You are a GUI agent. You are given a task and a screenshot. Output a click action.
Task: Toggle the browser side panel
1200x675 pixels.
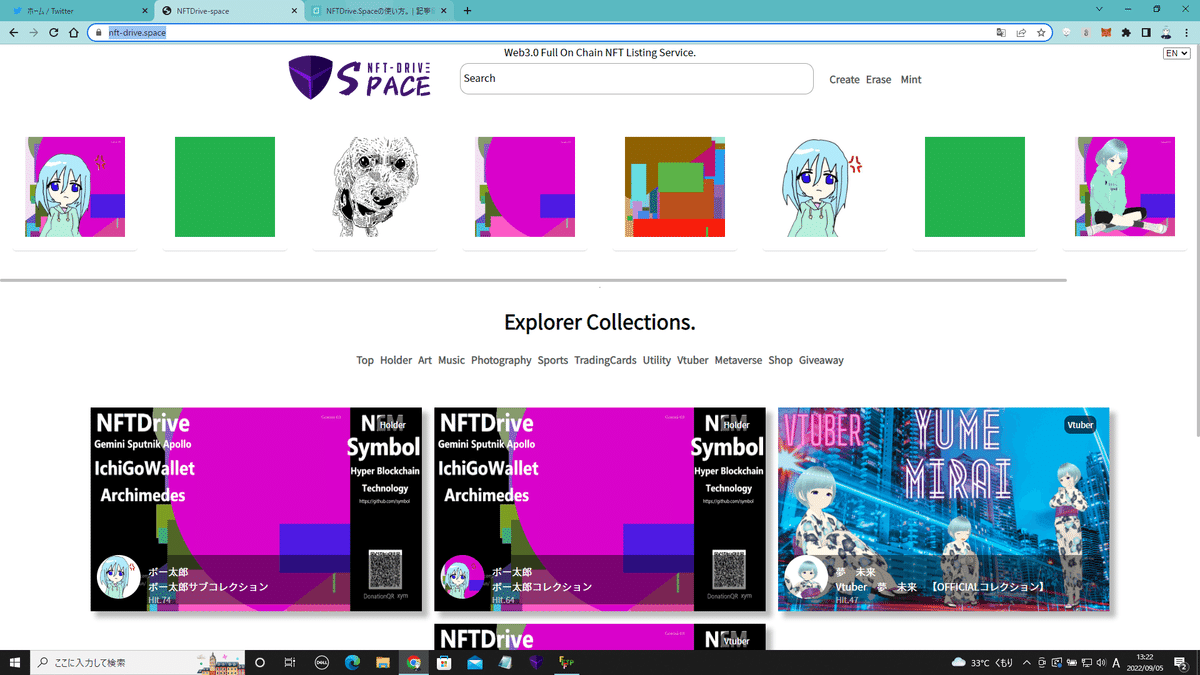tap(1146, 32)
